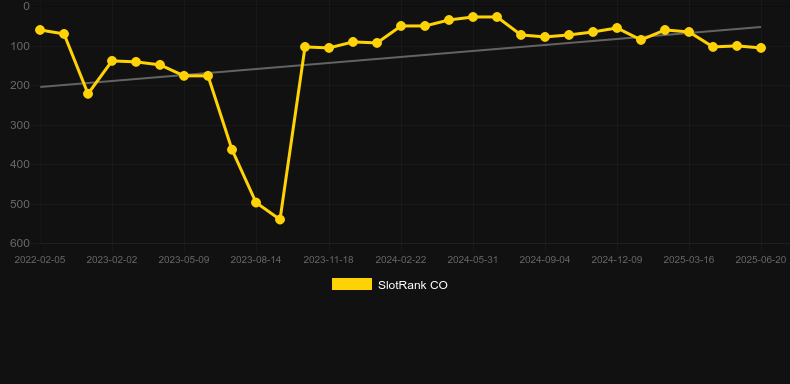Click the y-axis label 0
This screenshot has height=384, width=790.
pyautogui.click(x=27, y=7)
